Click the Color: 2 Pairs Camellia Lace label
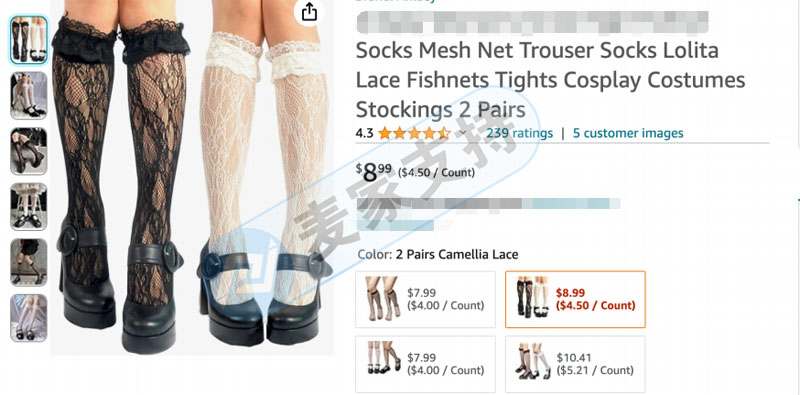 pos(438,254)
